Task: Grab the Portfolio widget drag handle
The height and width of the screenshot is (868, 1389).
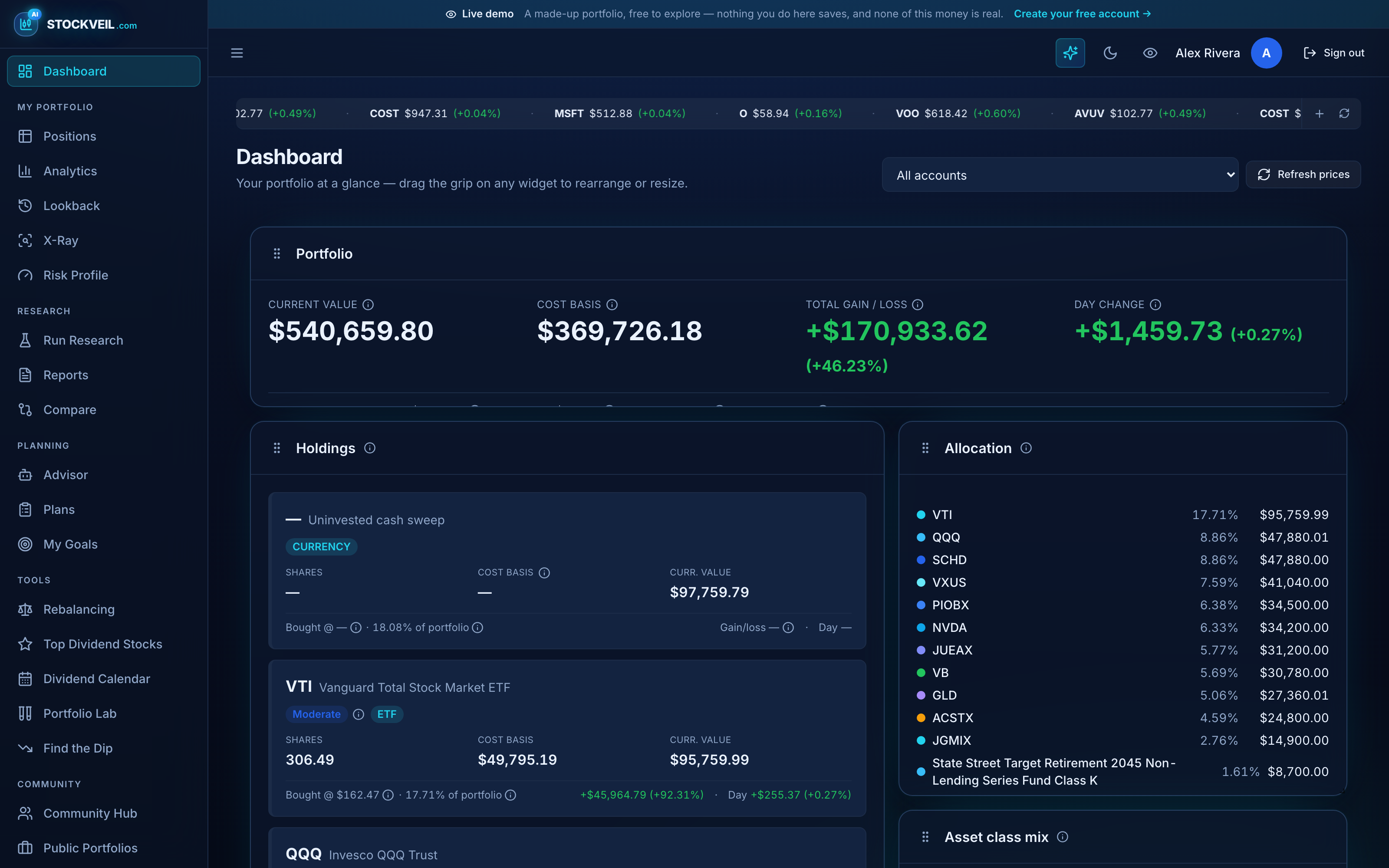Action: click(x=276, y=254)
